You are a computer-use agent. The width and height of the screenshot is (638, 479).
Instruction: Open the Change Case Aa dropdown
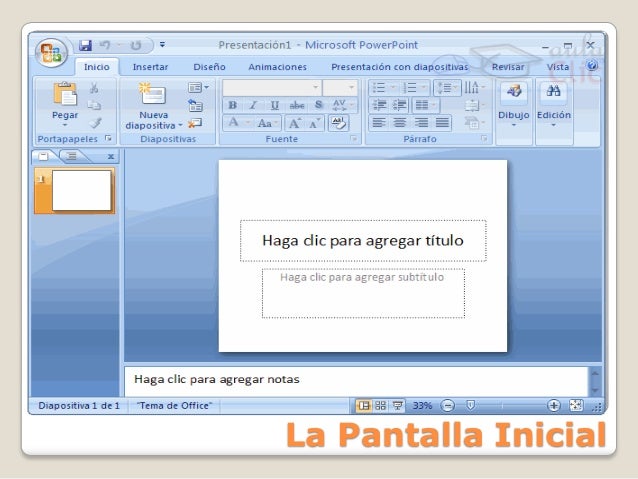(268, 122)
